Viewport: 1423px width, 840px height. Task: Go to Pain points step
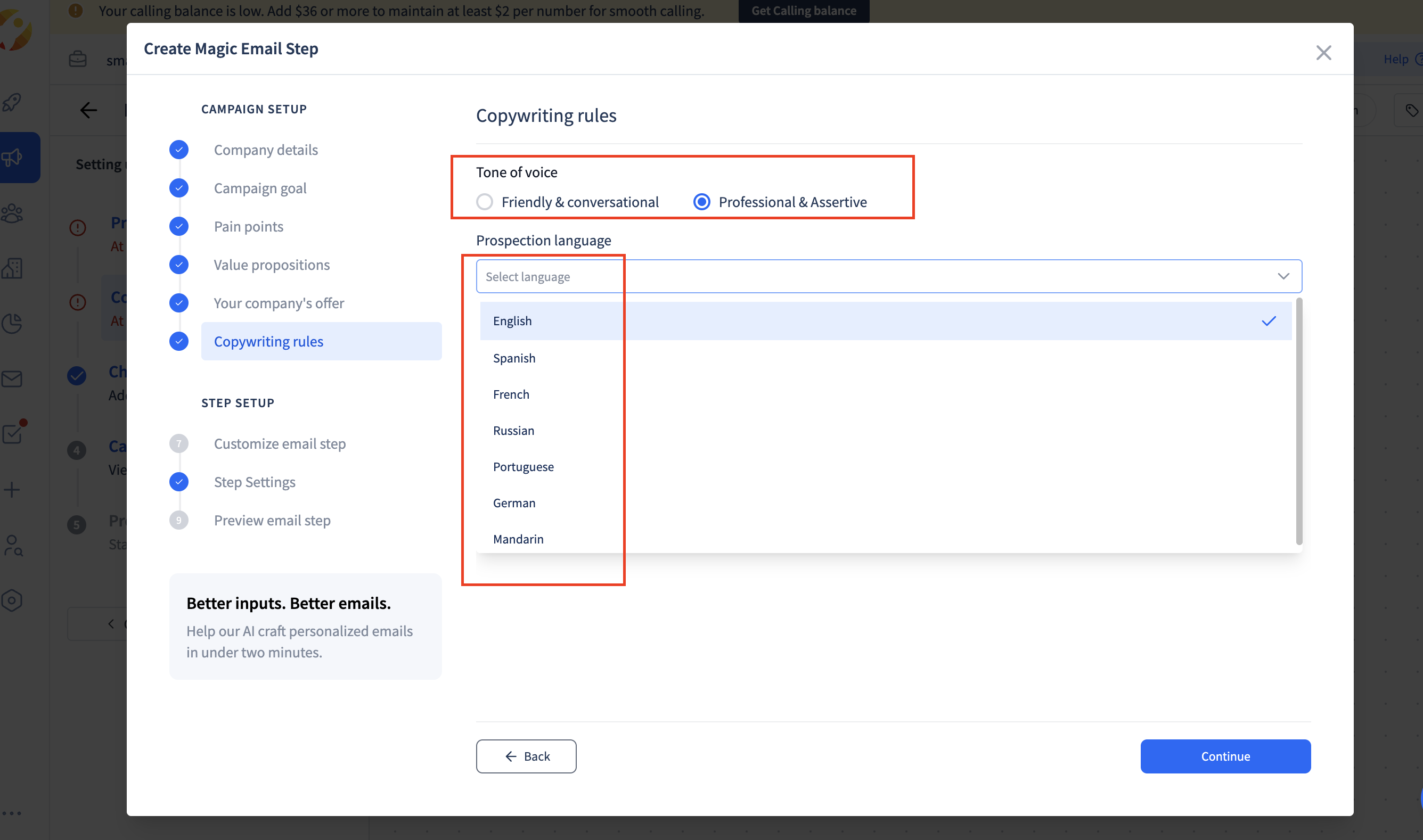(x=249, y=226)
